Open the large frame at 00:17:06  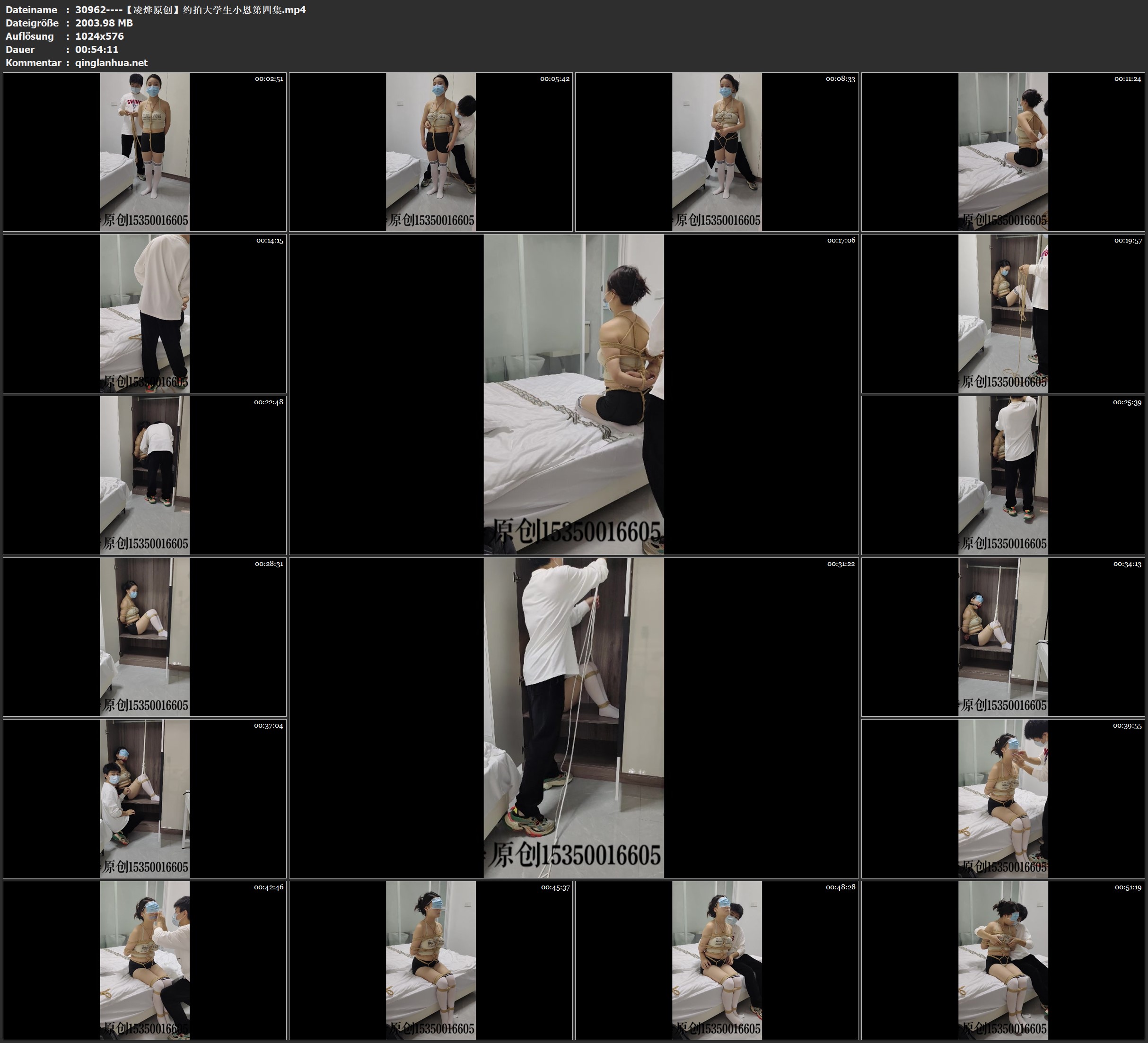573,394
